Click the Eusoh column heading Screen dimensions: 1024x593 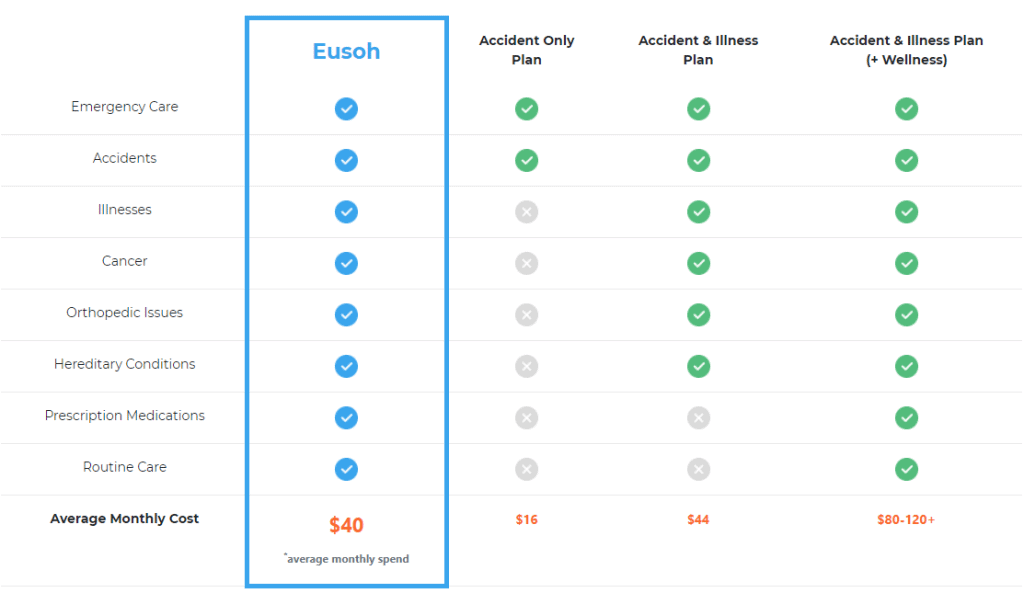[346, 51]
